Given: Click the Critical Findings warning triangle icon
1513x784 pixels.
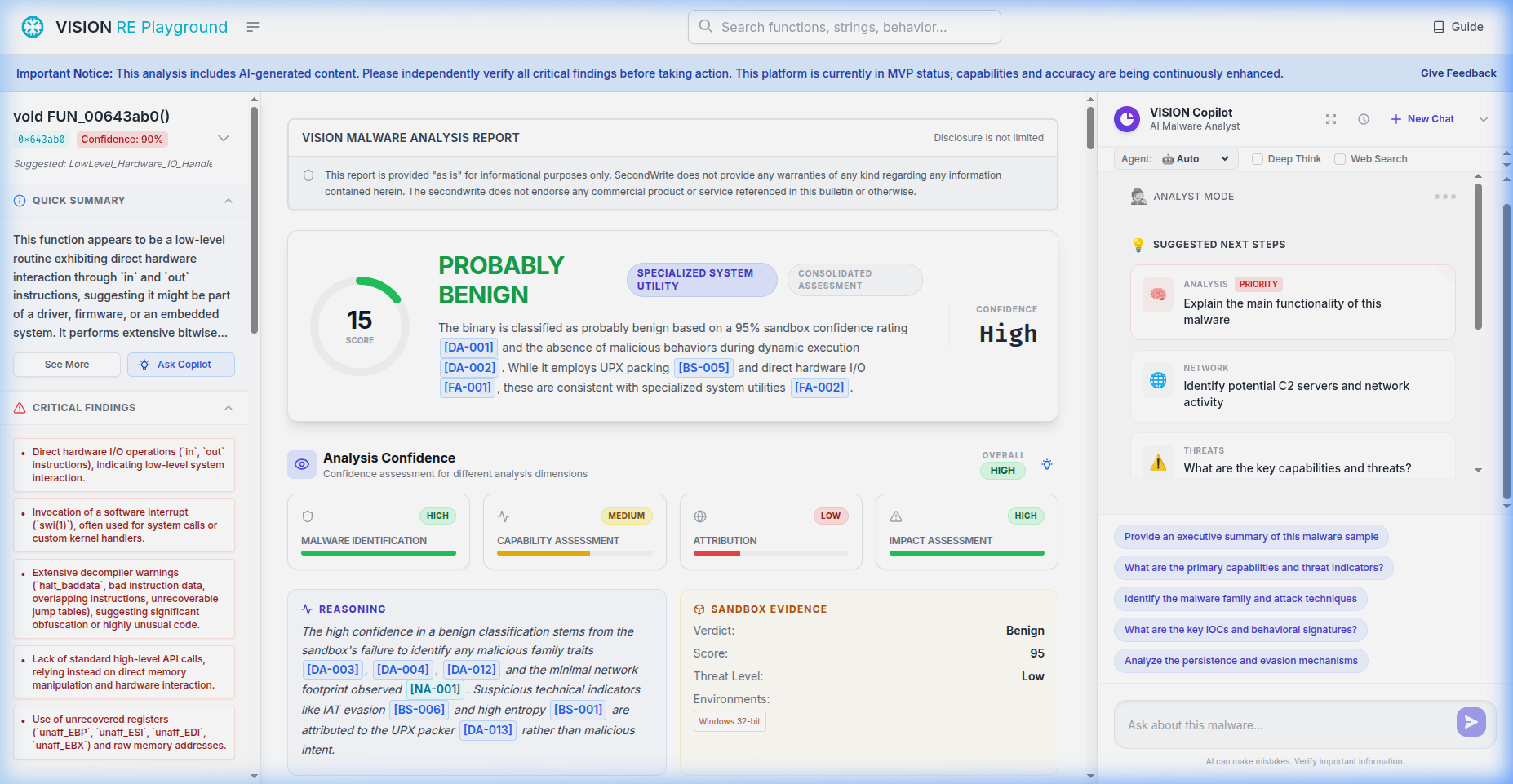Looking at the screenshot, I should [x=20, y=408].
